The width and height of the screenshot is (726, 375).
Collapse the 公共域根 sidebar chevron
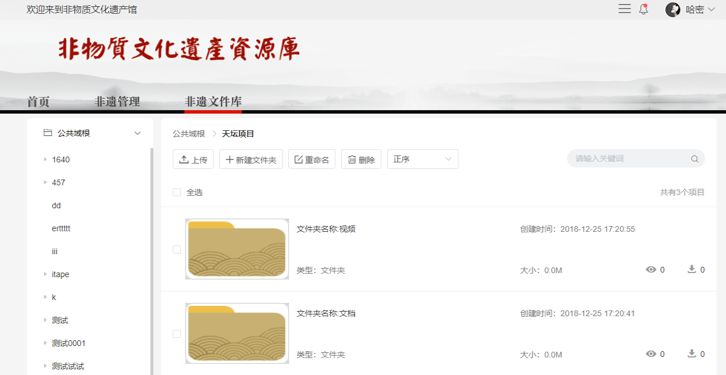pos(138,133)
